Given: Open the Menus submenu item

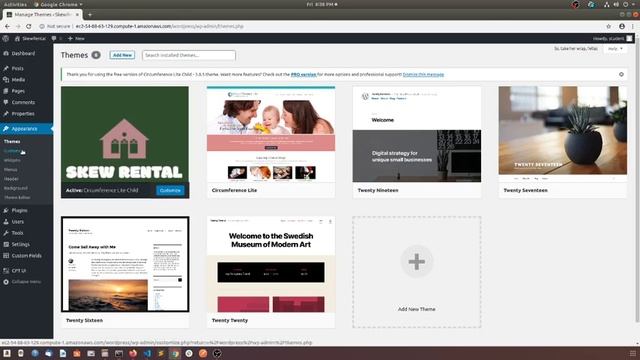Looking at the screenshot, I should 11,169.
